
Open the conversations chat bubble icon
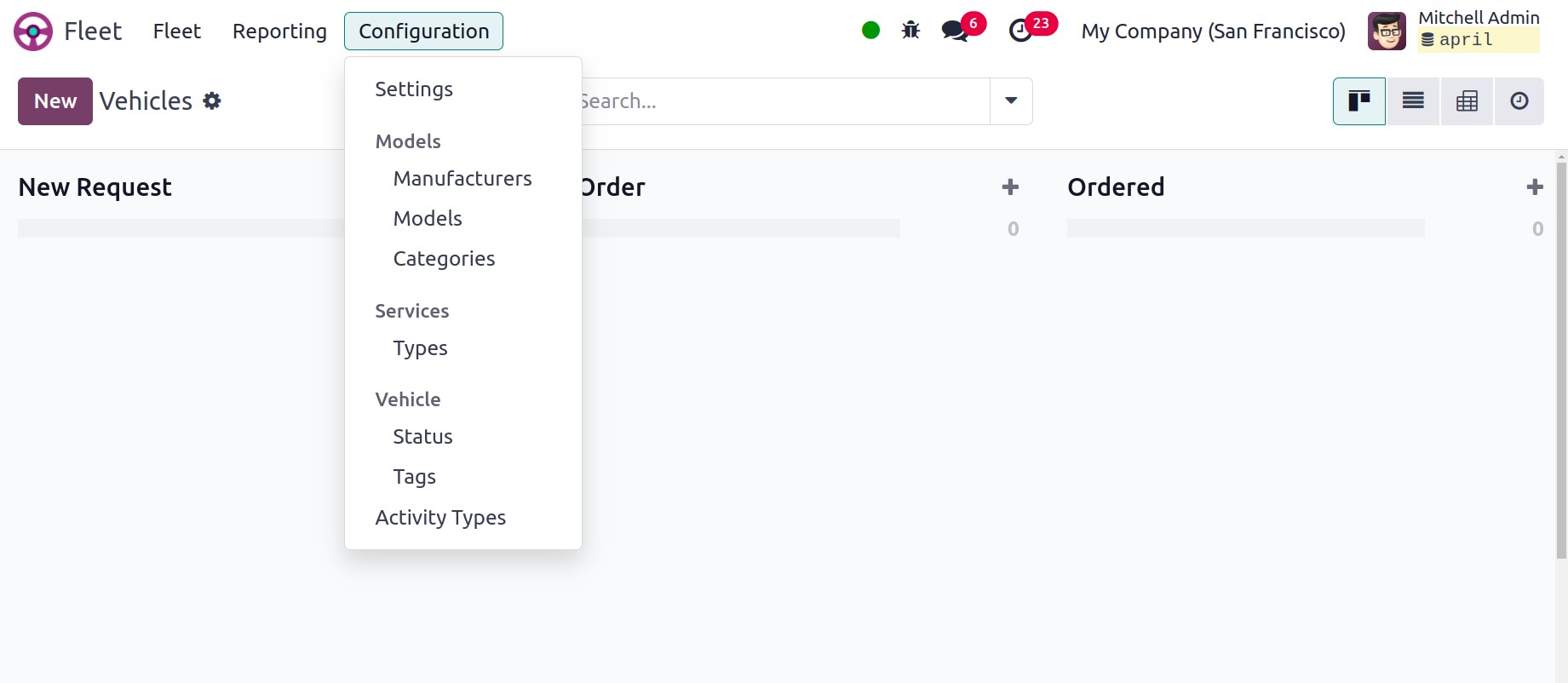click(x=955, y=32)
